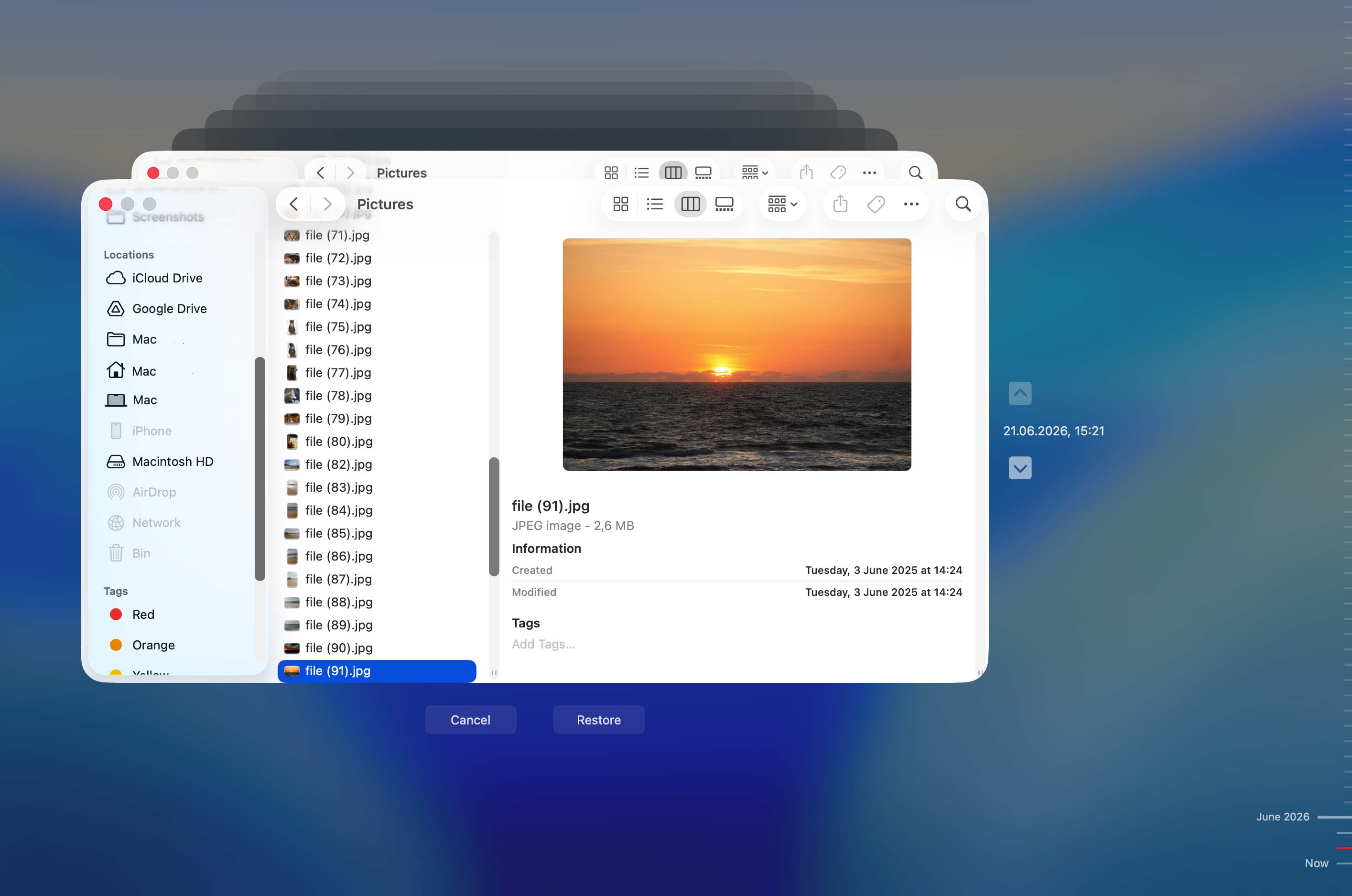Filter by Red tag
This screenshot has height=896, width=1352.
click(x=131, y=614)
